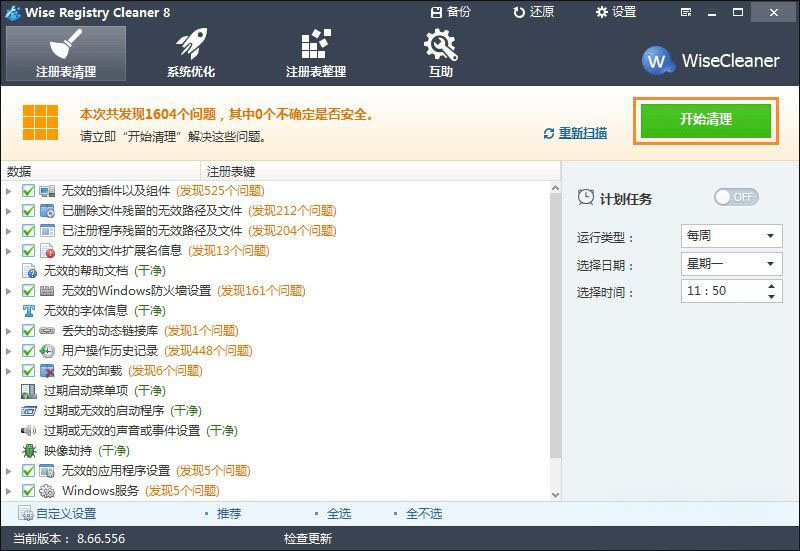Image resolution: width=800 pixels, height=551 pixels.
Task: Click the 映像劫持 bug icon
Action: 29,450
